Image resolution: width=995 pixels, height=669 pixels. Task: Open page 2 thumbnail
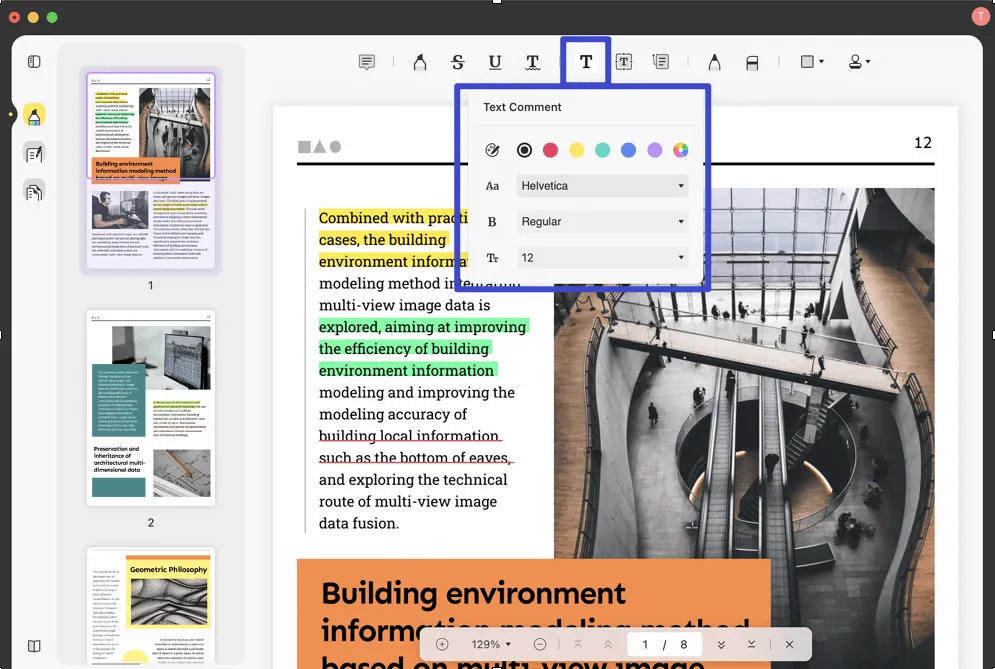pos(151,407)
